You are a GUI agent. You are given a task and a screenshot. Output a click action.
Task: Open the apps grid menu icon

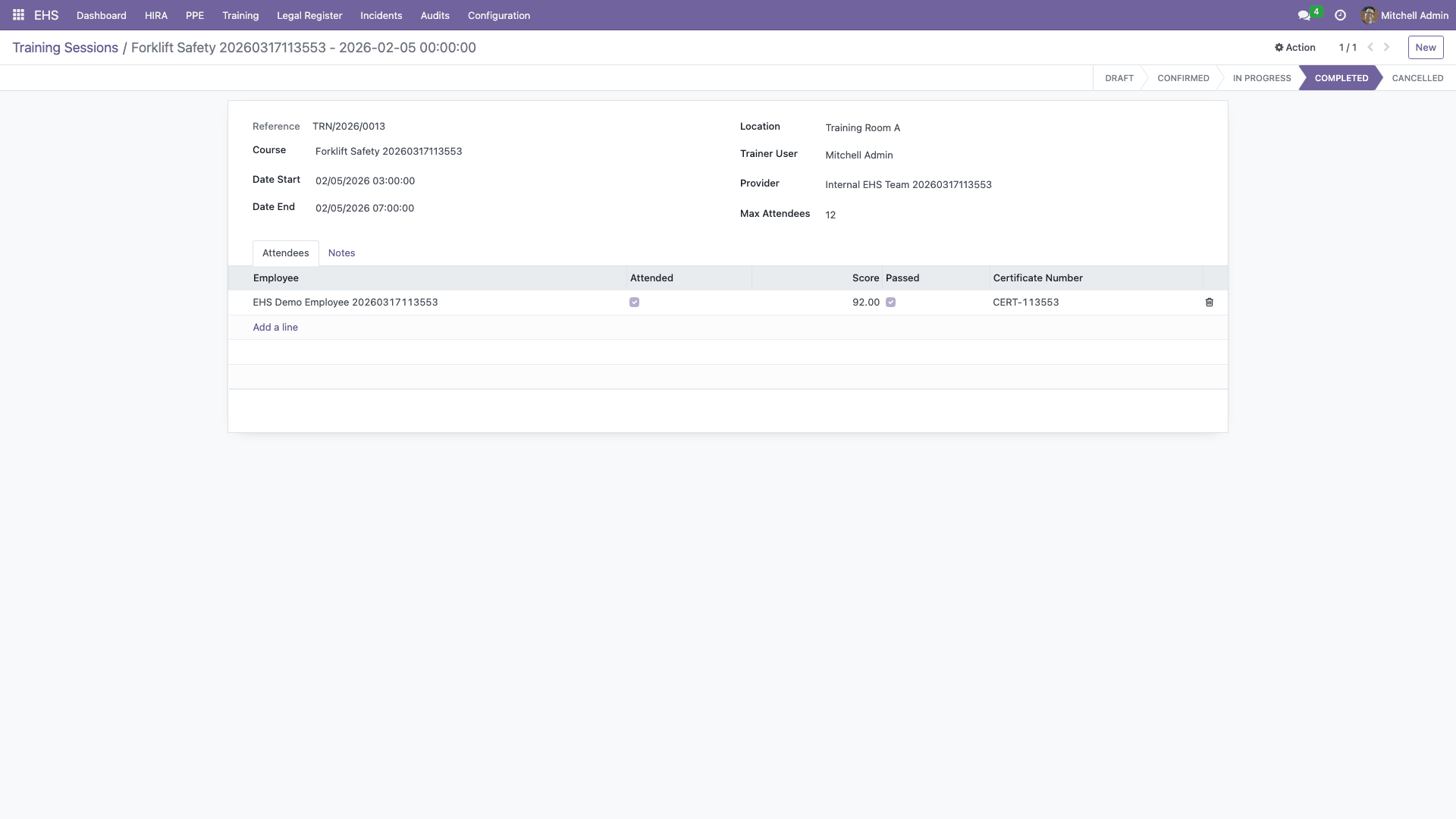click(x=18, y=15)
